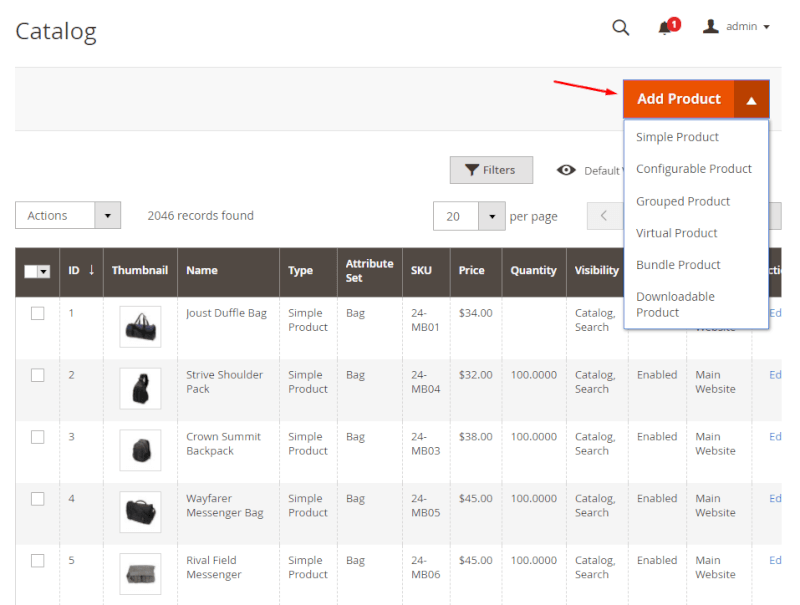
Task: Click the Crown Summit Backpack thumbnail
Action: click(x=140, y=450)
